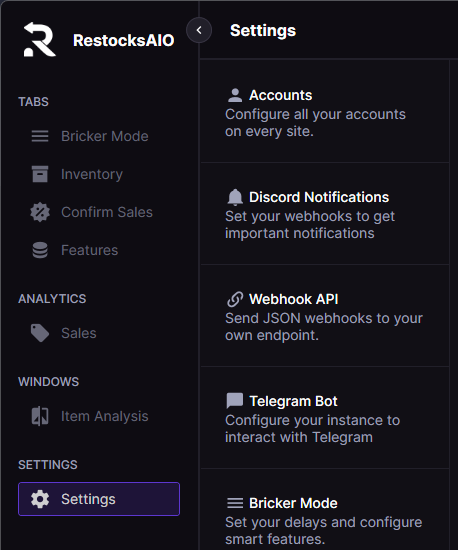Click the Webhook API link icon
458x550 pixels.
point(235,299)
